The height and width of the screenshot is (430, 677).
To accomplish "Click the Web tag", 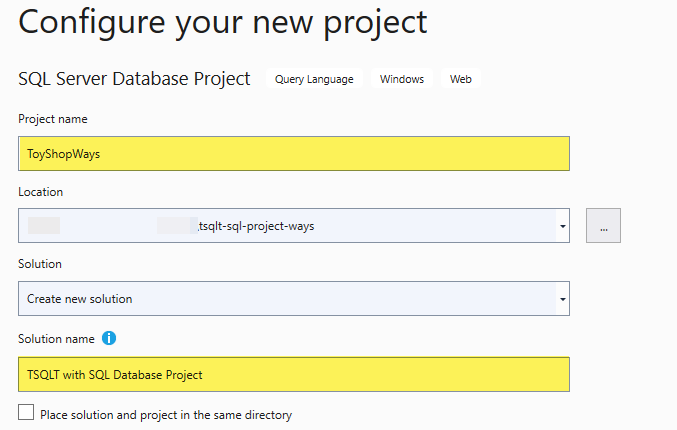I will (x=461, y=79).
